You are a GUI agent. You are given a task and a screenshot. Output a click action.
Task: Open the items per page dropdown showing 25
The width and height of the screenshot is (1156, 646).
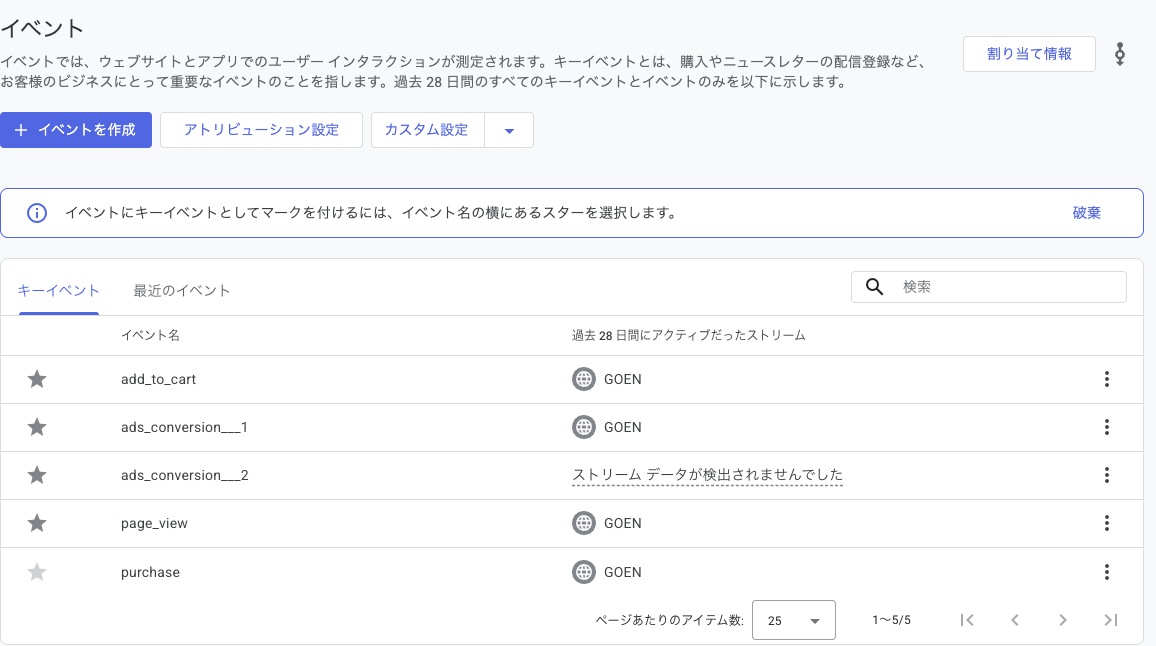point(793,620)
